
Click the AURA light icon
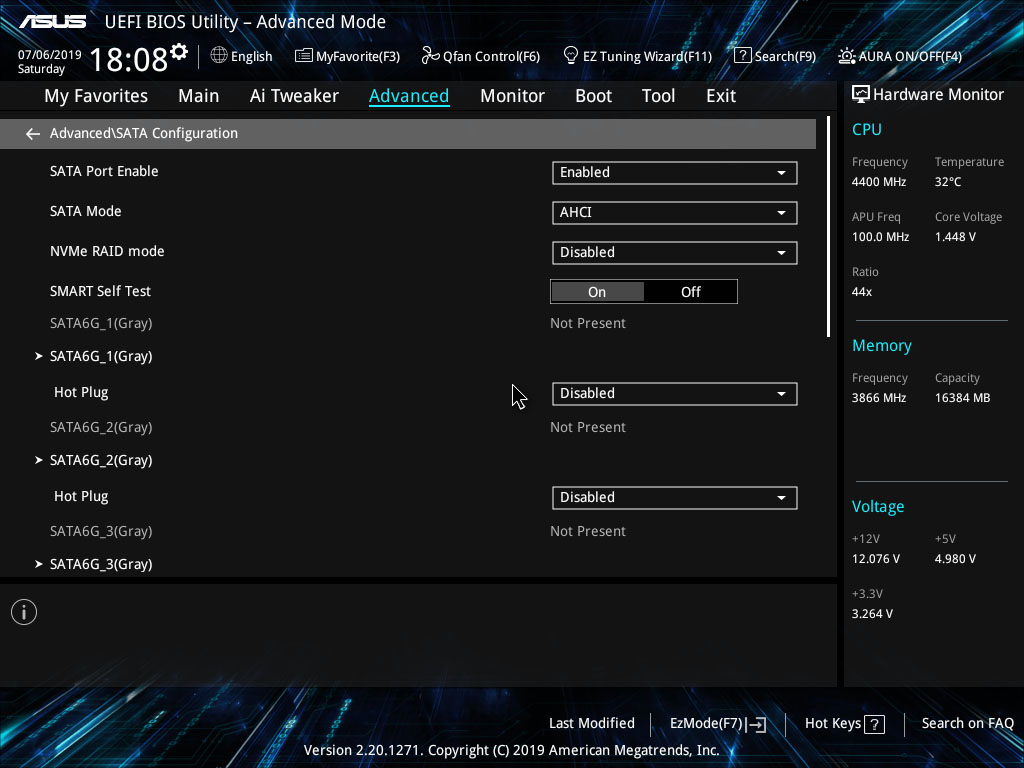click(x=846, y=56)
